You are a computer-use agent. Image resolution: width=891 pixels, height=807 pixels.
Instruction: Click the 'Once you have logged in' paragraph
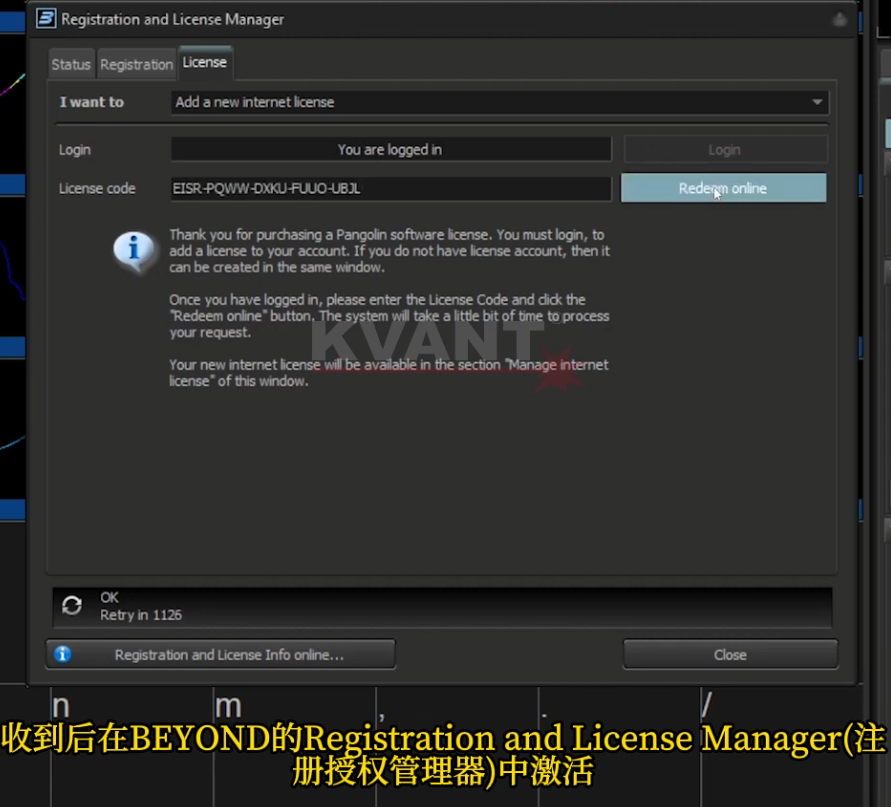click(x=389, y=316)
